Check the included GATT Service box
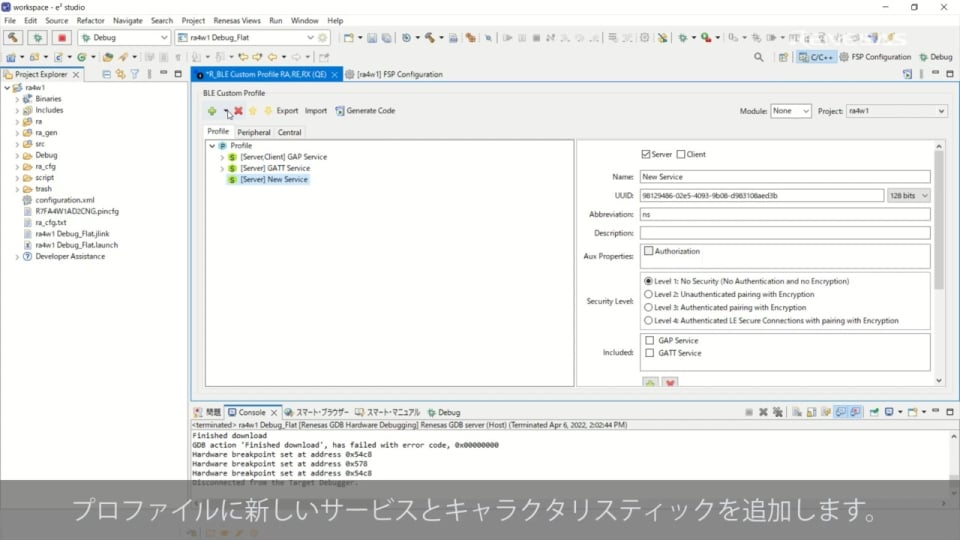Image resolution: width=960 pixels, height=540 pixels. click(x=650, y=353)
